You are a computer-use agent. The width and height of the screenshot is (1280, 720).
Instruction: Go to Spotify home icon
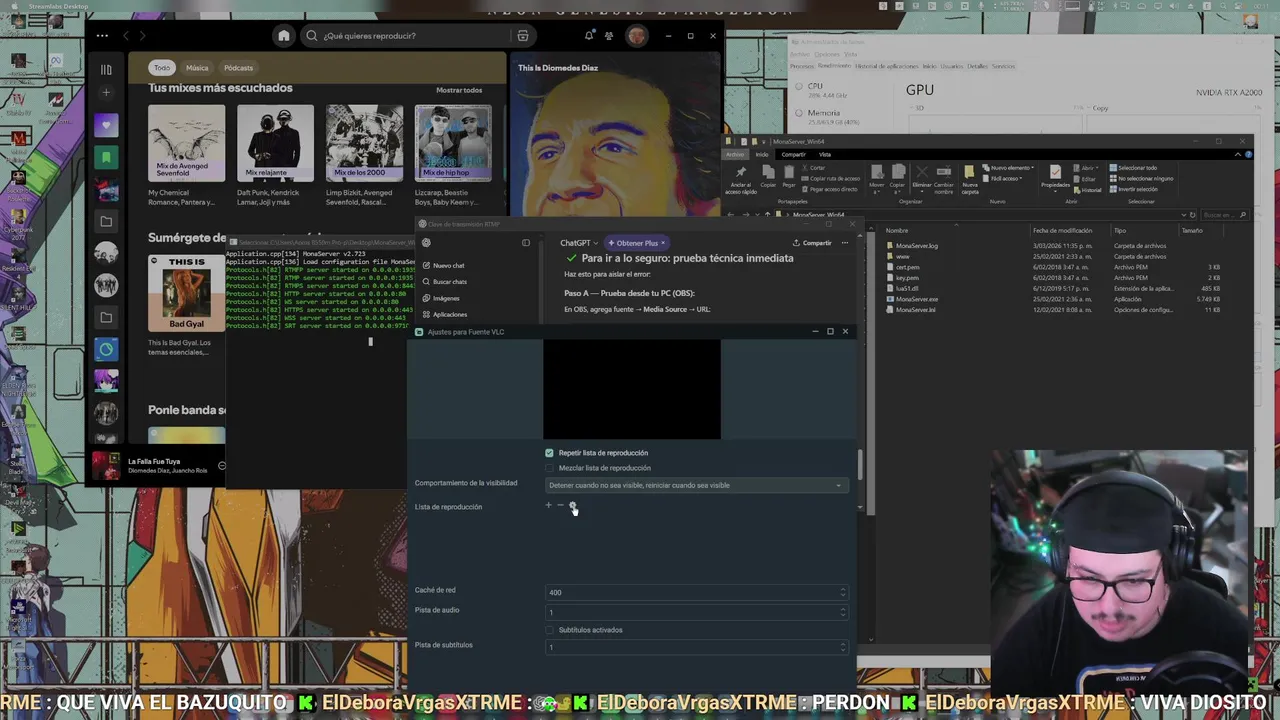[284, 36]
